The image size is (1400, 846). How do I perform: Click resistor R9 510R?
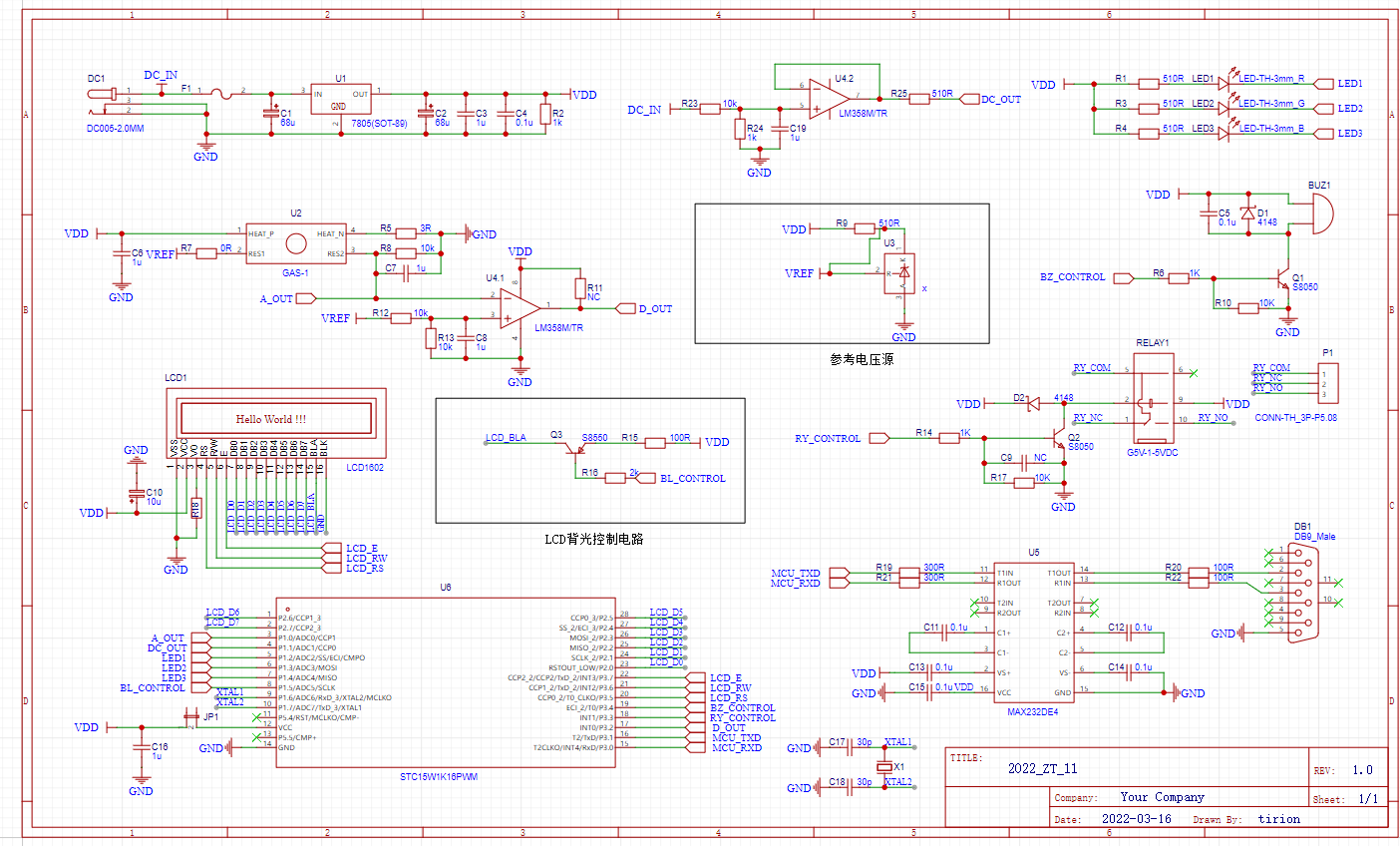865,229
